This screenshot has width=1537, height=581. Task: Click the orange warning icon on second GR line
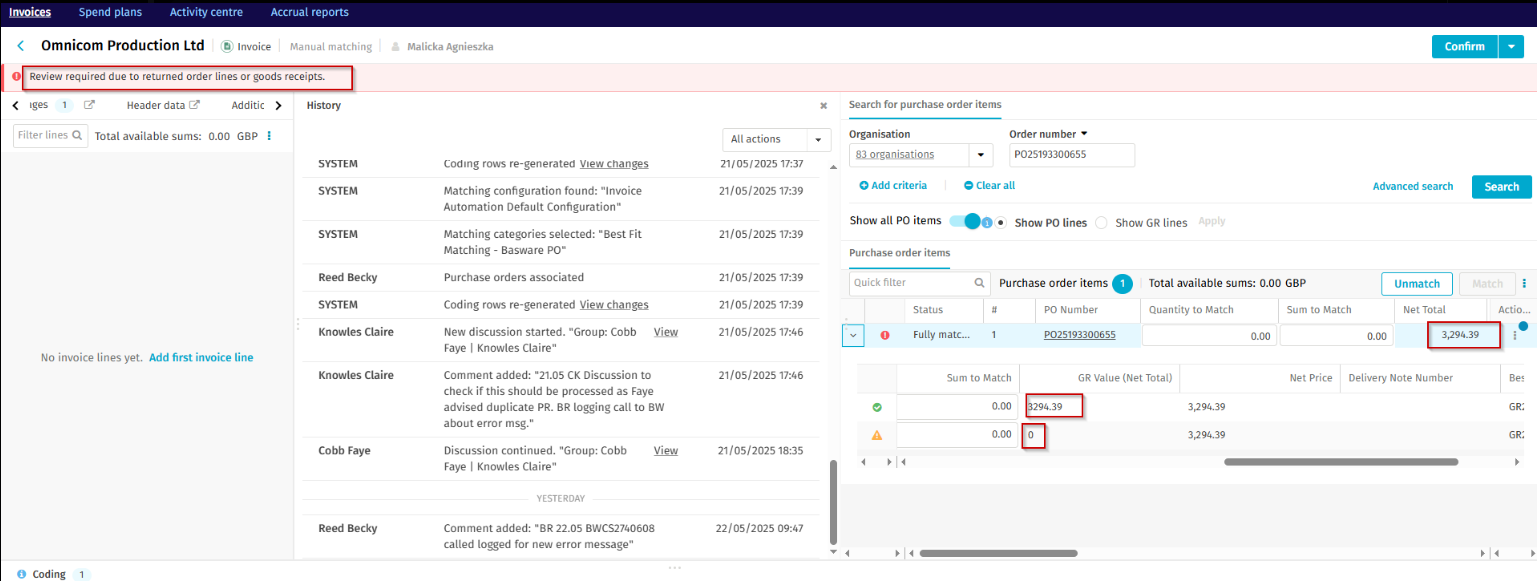877,435
